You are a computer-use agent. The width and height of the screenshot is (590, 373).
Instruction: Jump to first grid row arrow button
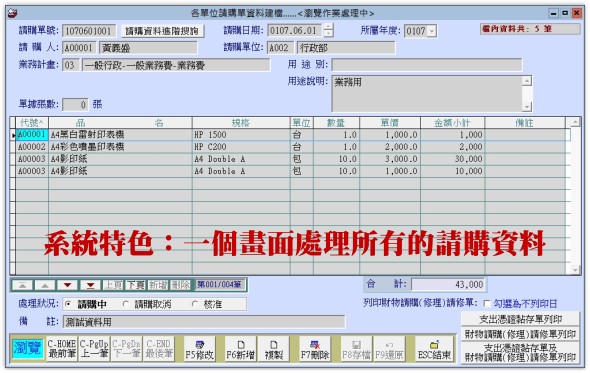(23, 285)
